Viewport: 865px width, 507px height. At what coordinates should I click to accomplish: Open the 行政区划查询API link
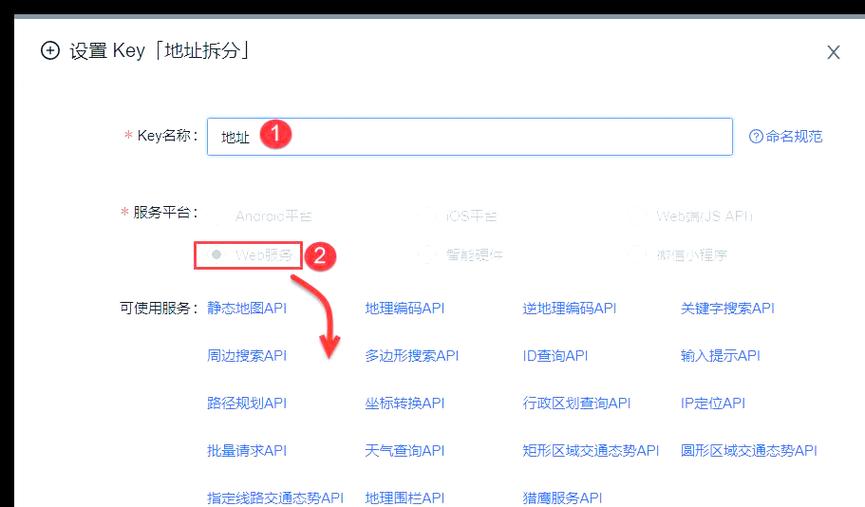576,403
